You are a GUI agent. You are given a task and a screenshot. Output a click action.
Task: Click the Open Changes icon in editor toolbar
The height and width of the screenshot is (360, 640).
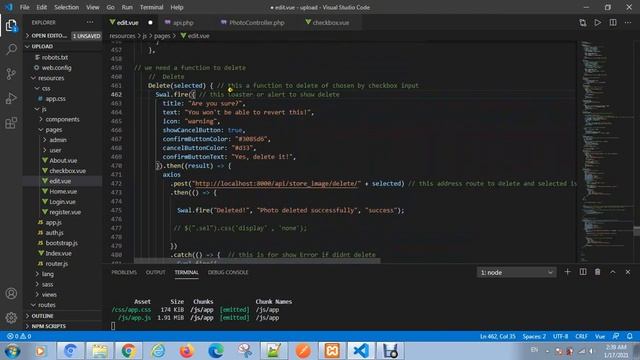tap(583, 23)
